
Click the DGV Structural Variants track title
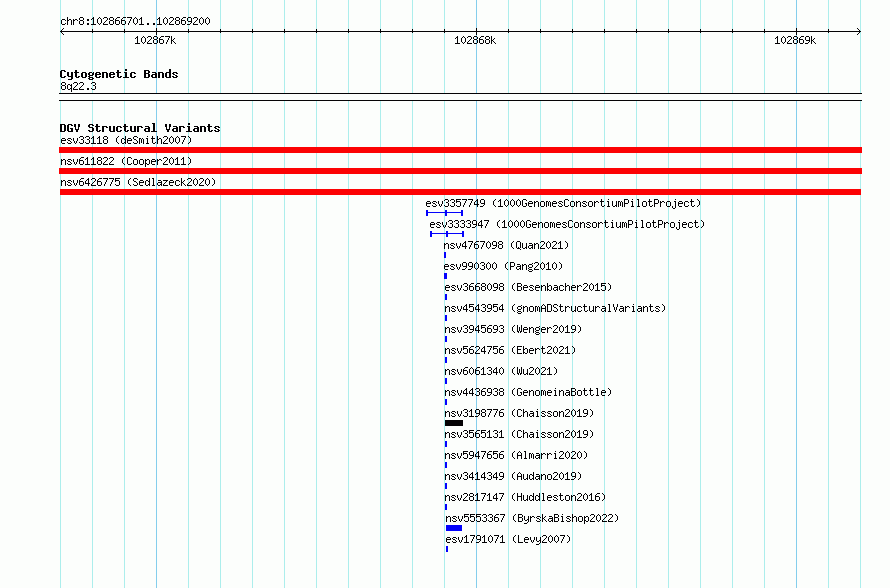(x=140, y=128)
